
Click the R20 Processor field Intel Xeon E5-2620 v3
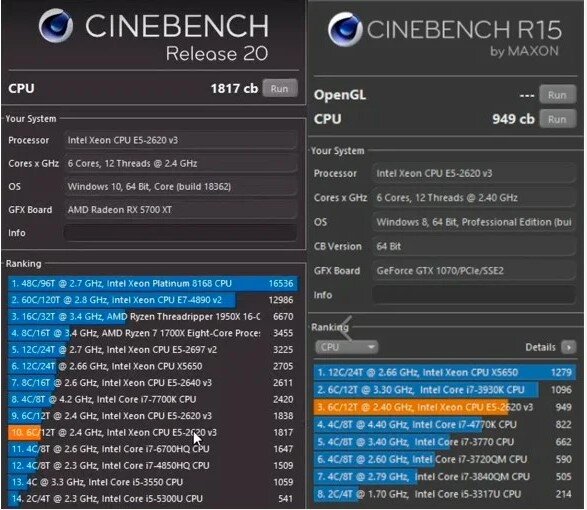[x=180, y=140]
